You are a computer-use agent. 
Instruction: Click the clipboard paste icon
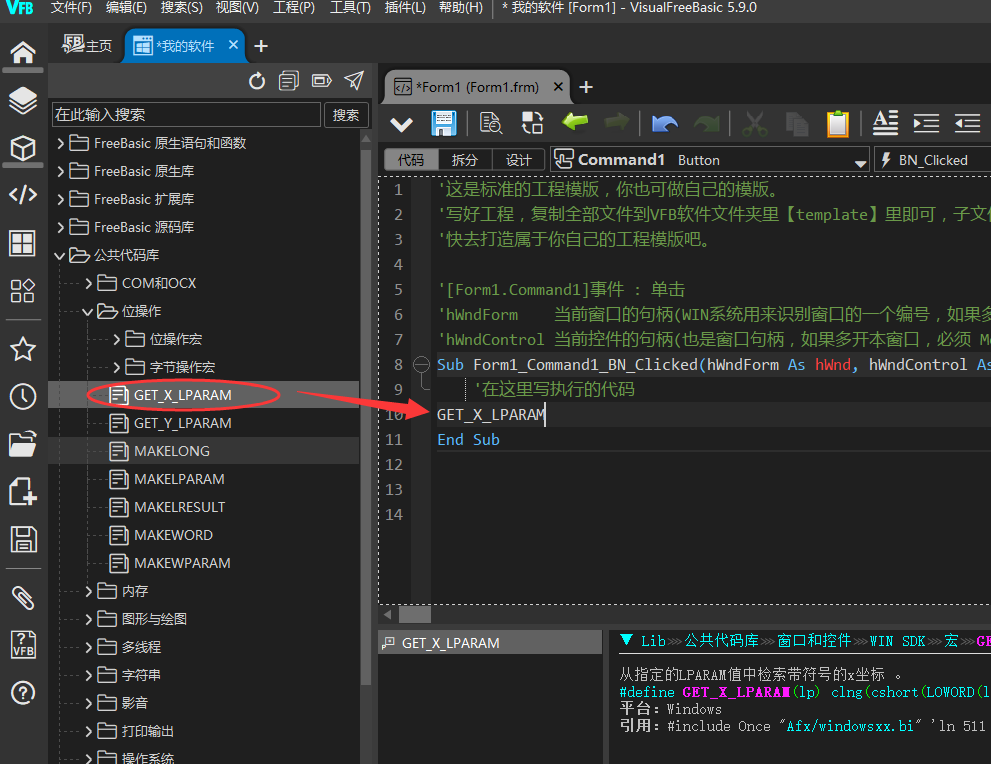(837, 123)
